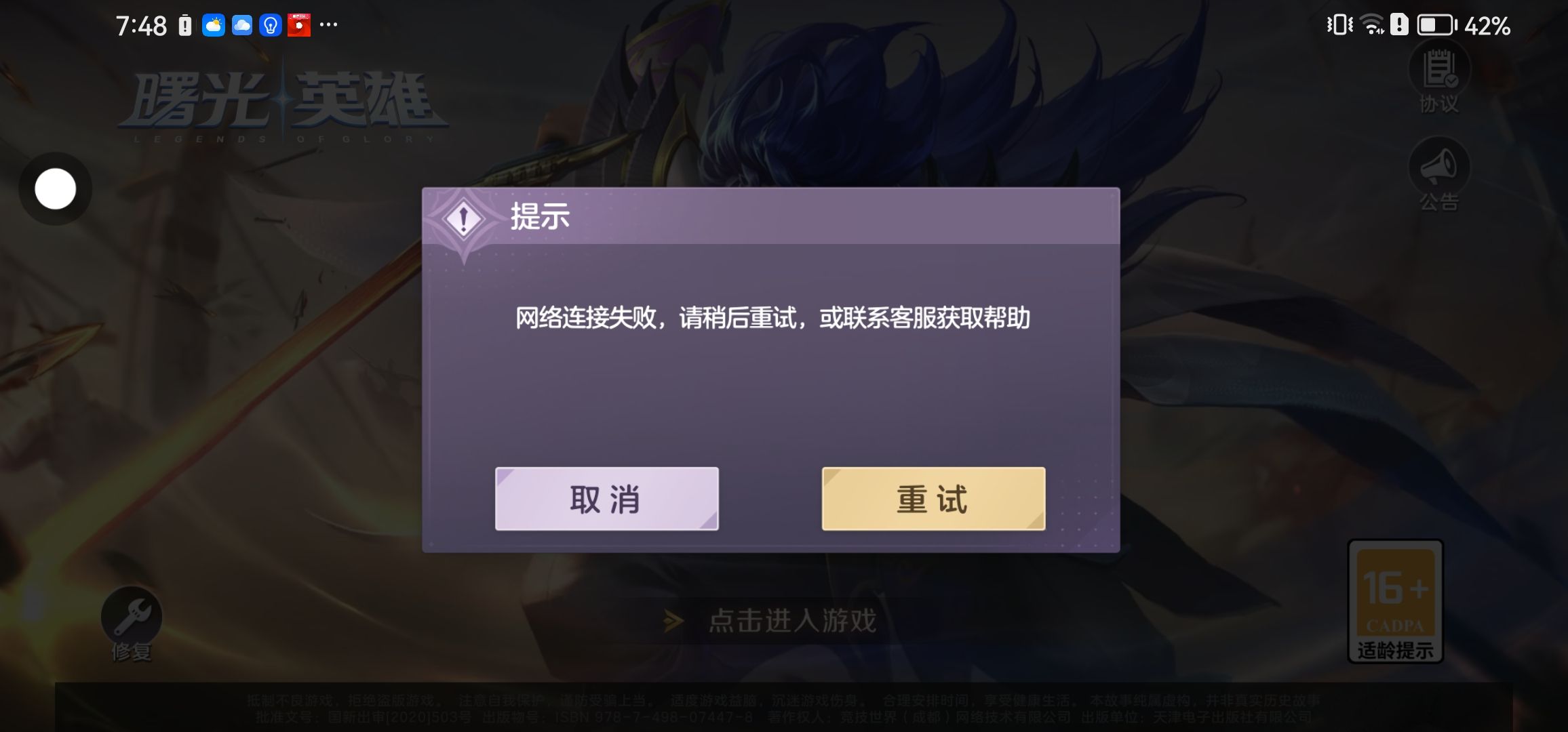This screenshot has width=1568, height=732.
Task: Tap the lightbulb notification icon
Action: 270,26
